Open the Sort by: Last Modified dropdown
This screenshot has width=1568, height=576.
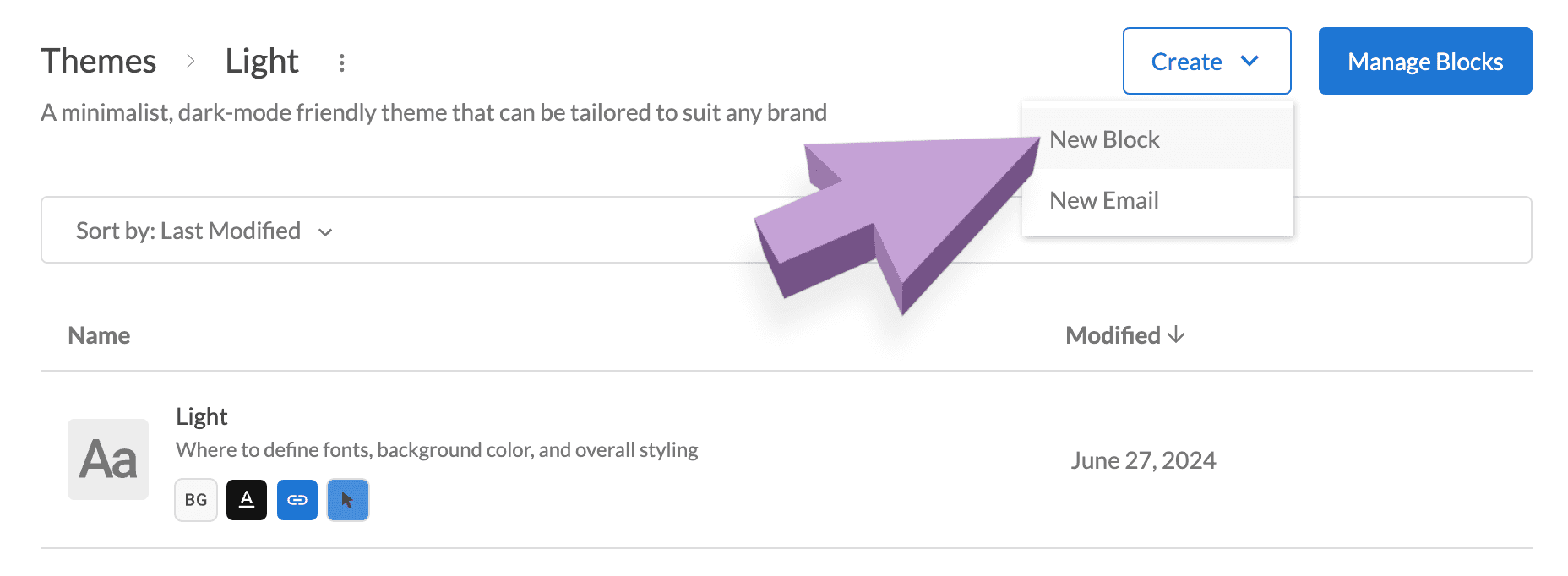204,231
